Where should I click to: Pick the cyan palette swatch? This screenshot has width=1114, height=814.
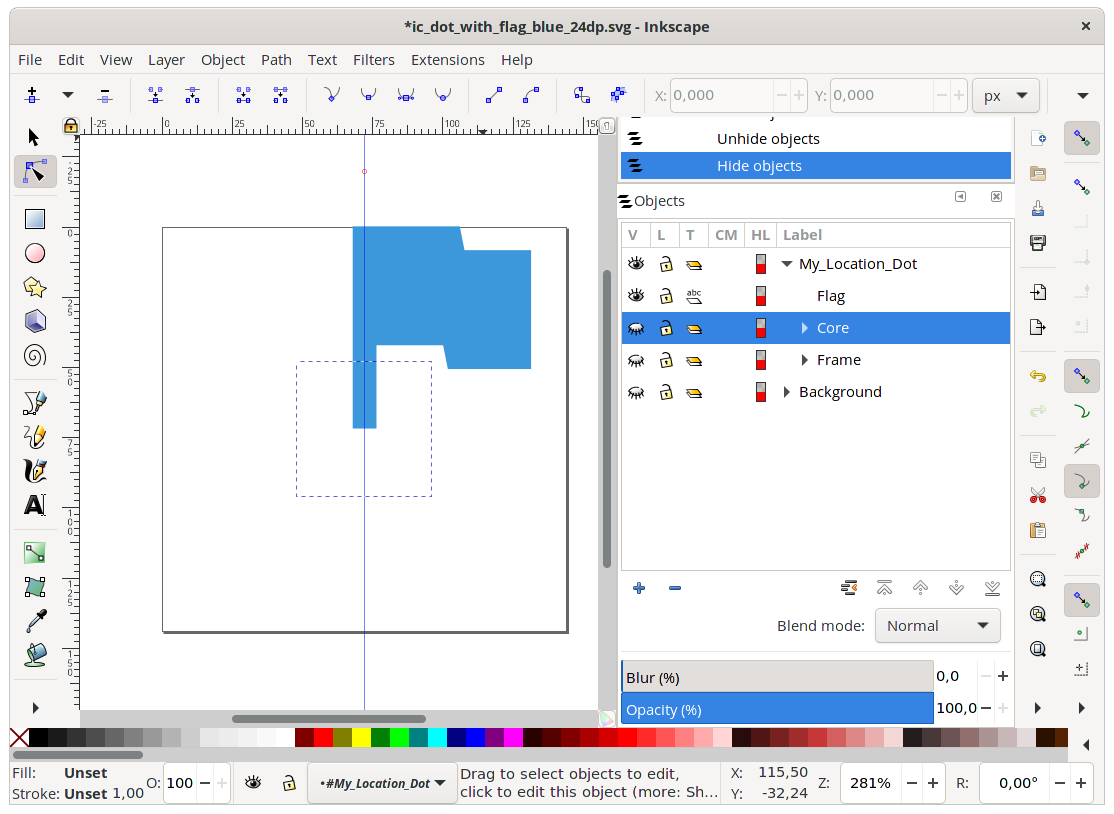pyautogui.click(x=437, y=737)
